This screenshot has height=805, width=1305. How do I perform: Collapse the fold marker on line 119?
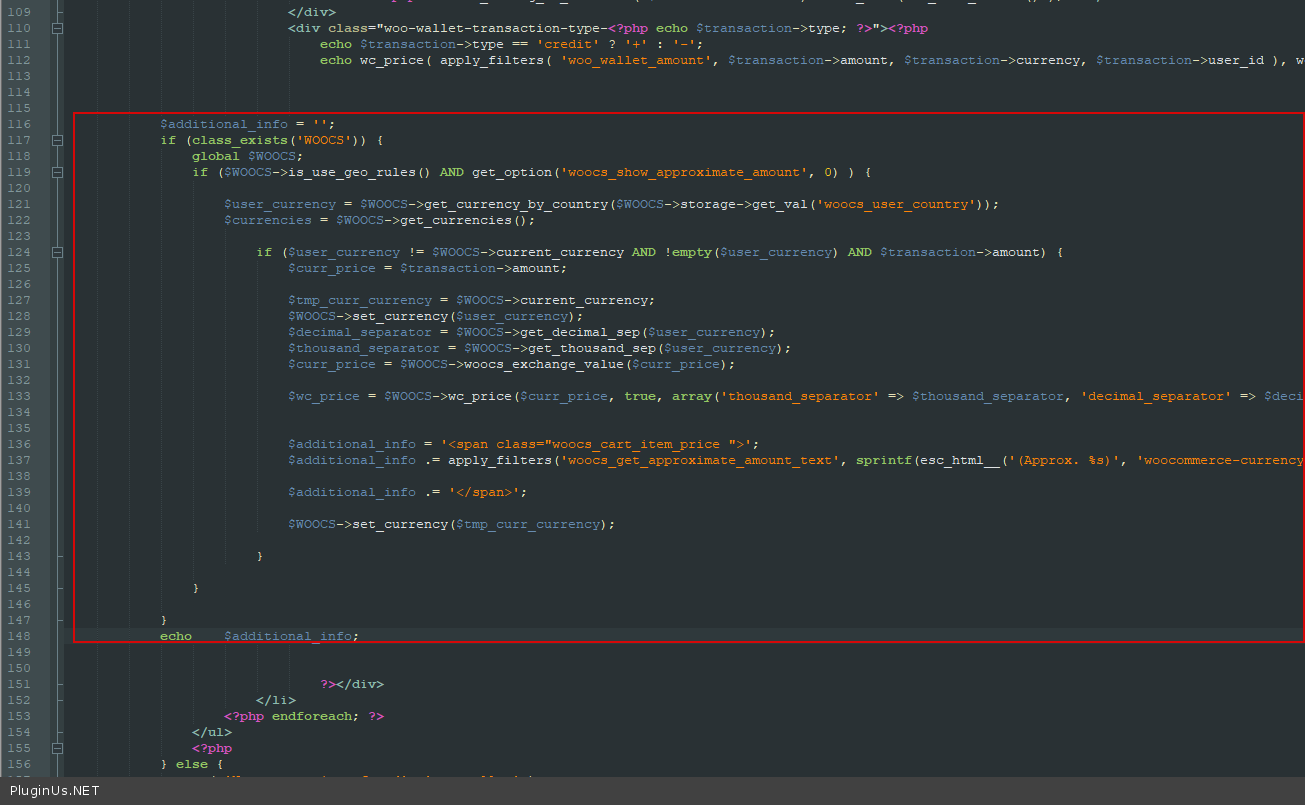coord(57,172)
